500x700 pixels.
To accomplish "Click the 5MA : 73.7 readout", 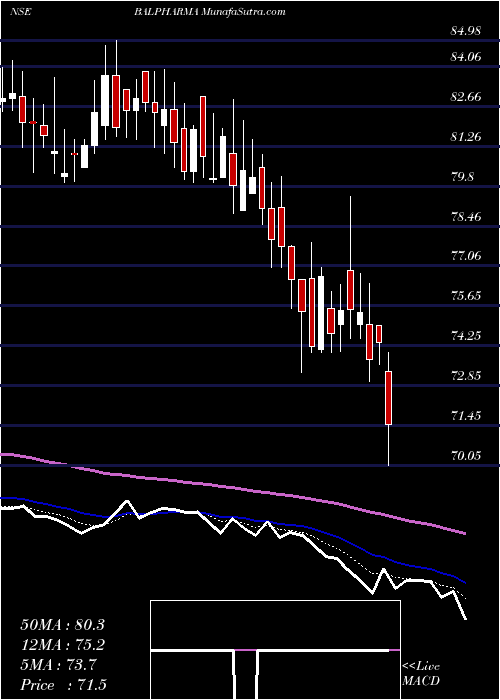I will coord(58,665).
